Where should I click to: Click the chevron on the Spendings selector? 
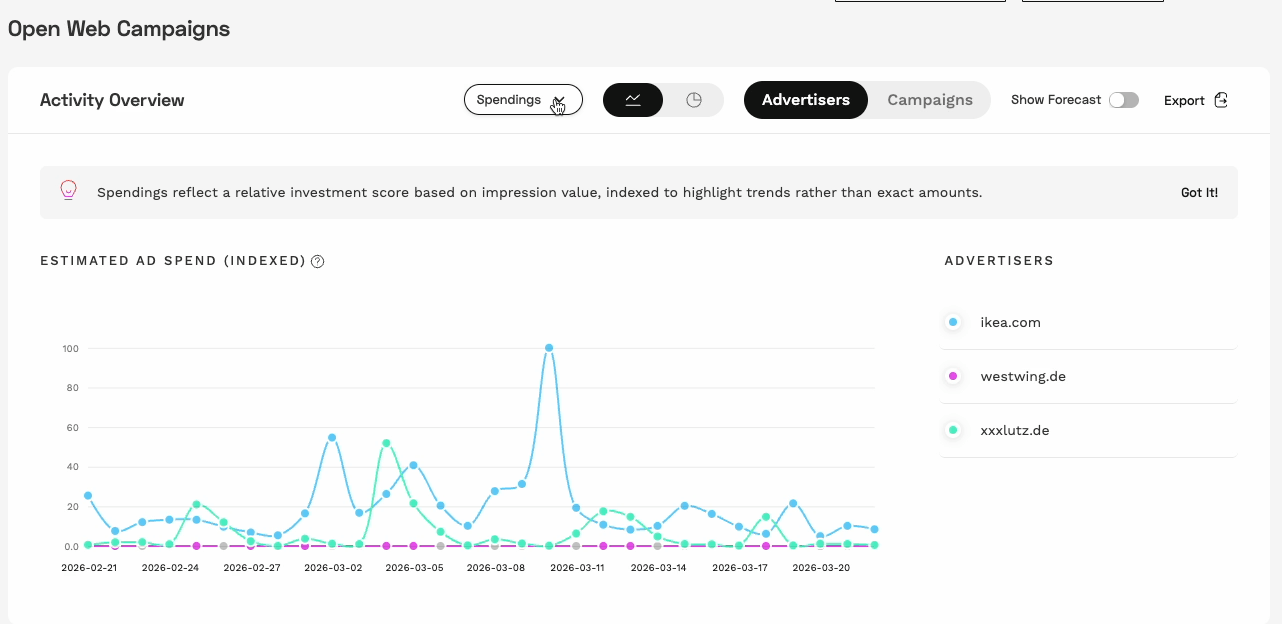tap(557, 100)
